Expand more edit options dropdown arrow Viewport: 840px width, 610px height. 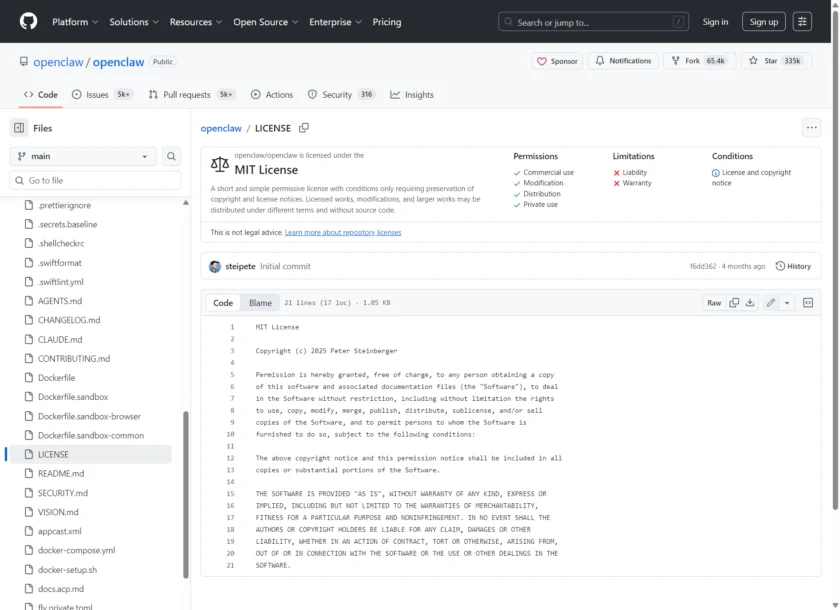[x=787, y=303]
